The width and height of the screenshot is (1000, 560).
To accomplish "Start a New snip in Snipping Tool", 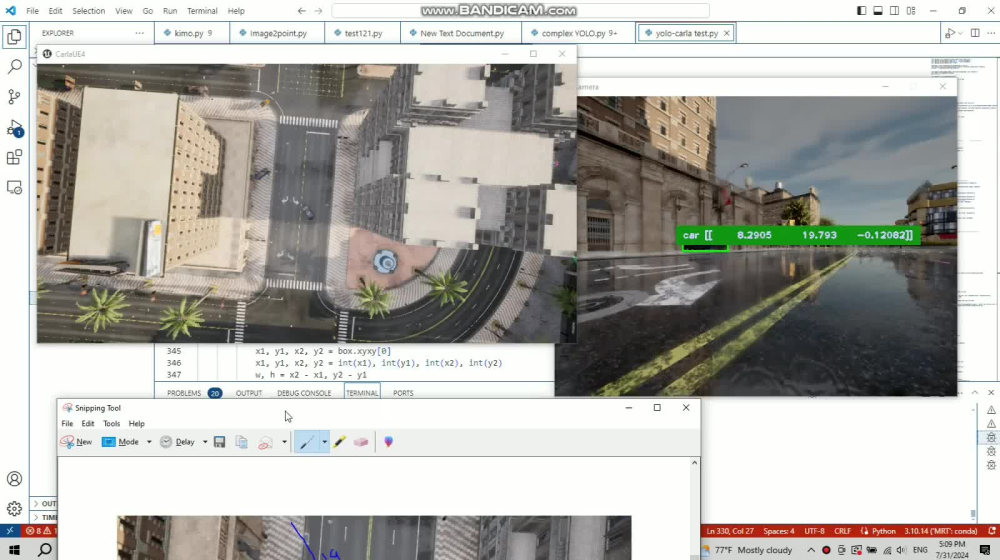I will pos(77,441).
